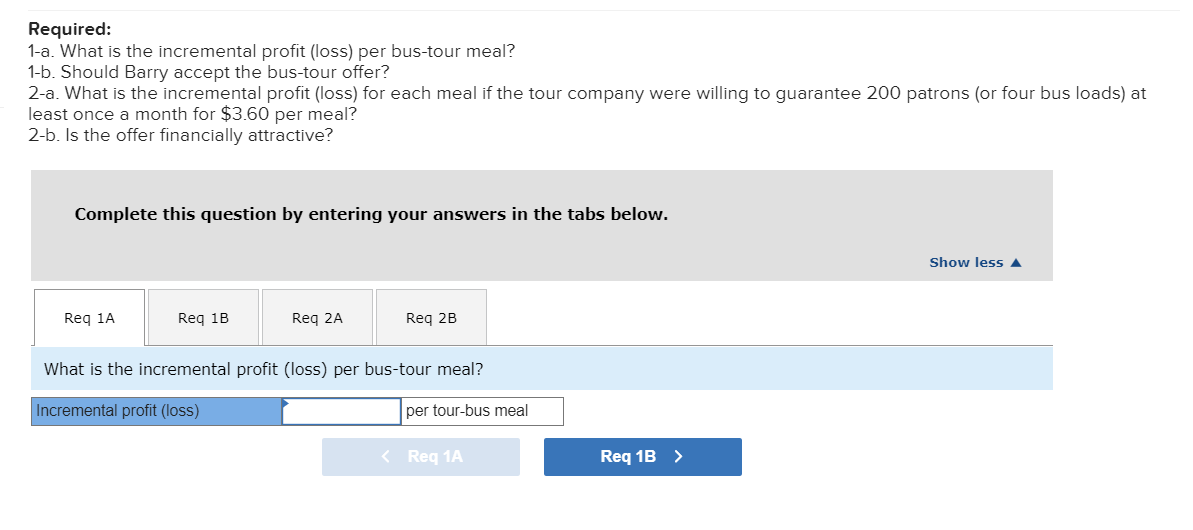The width and height of the screenshot is (1193, 530).
Task: Click the blue corner marker in answer cell
Action: (287, 404)
